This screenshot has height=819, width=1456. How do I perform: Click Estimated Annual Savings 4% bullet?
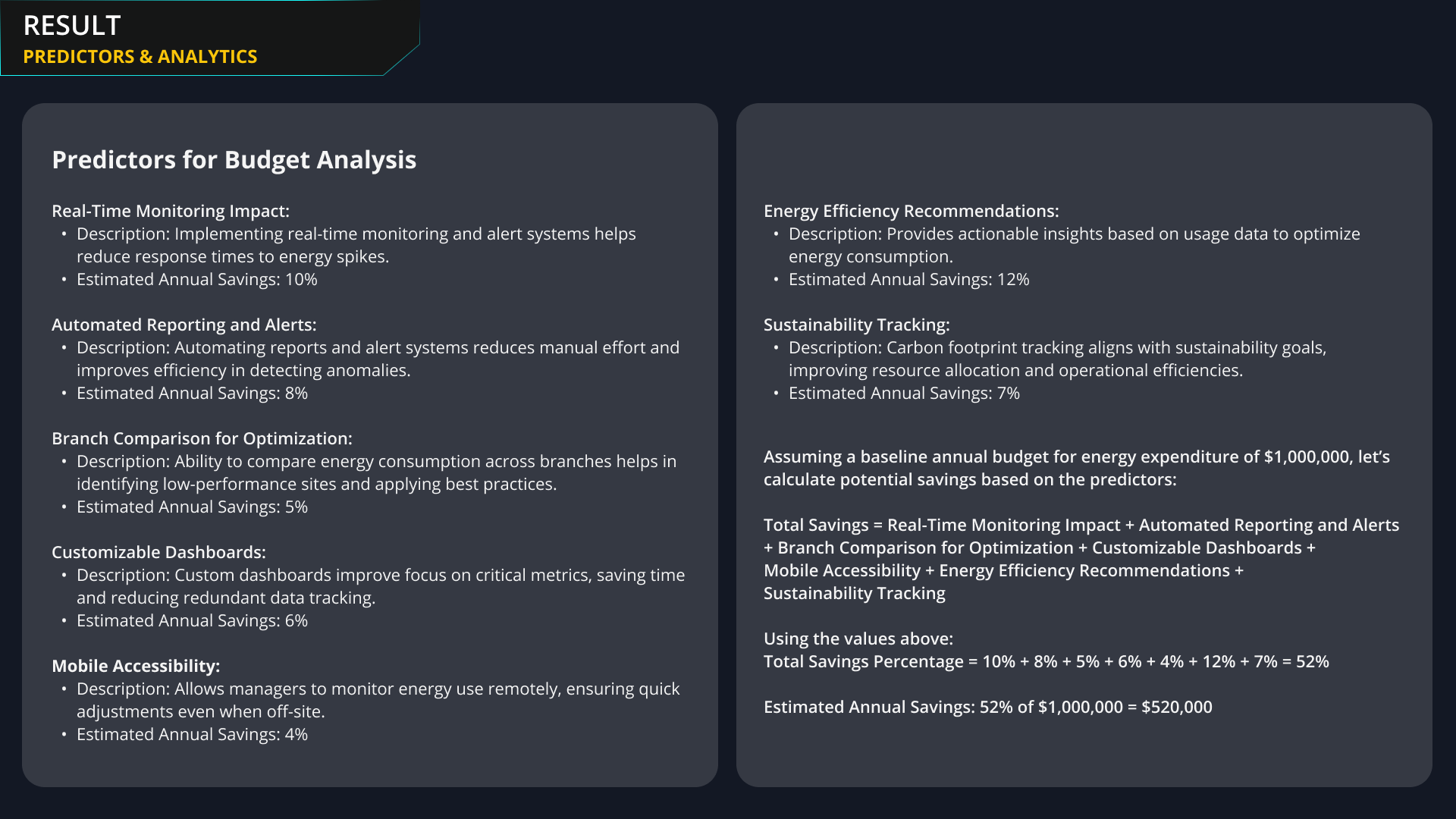tap(192, 734)
